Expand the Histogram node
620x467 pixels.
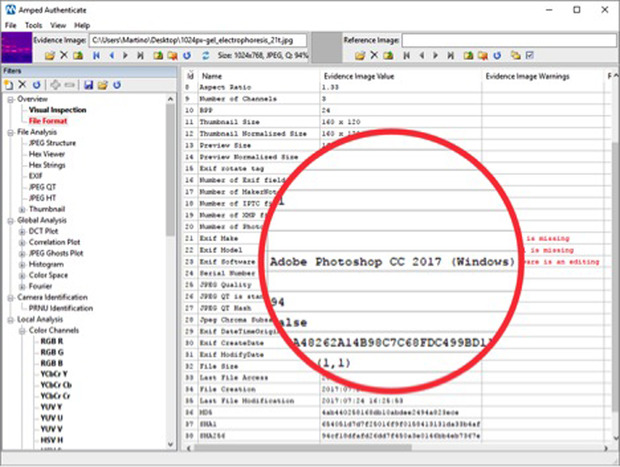point(23,265)
